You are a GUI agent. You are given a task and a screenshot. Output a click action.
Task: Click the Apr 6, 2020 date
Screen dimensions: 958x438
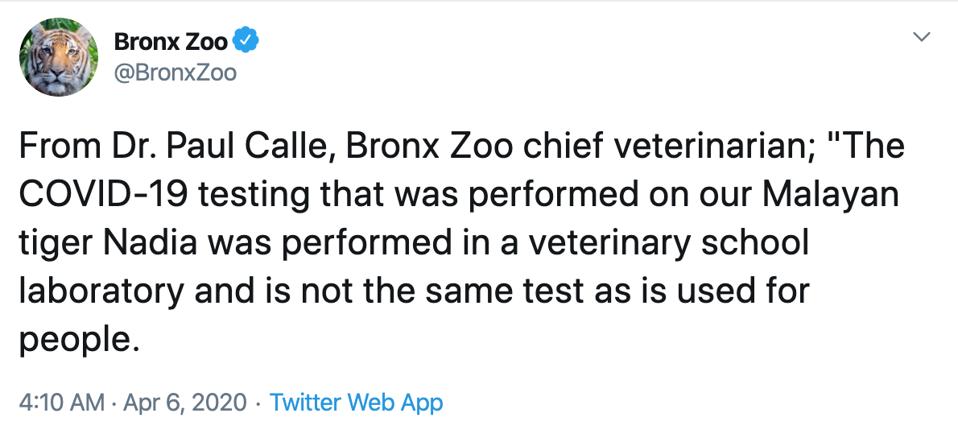(x=183, y=403)
